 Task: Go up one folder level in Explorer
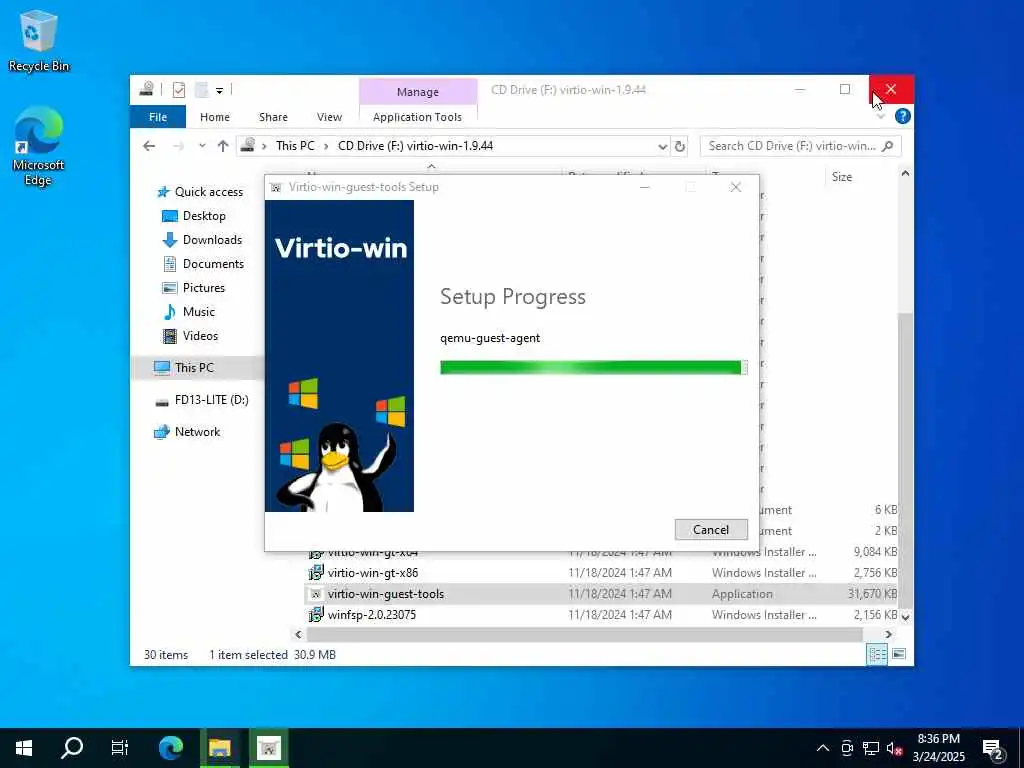point(223,146)
